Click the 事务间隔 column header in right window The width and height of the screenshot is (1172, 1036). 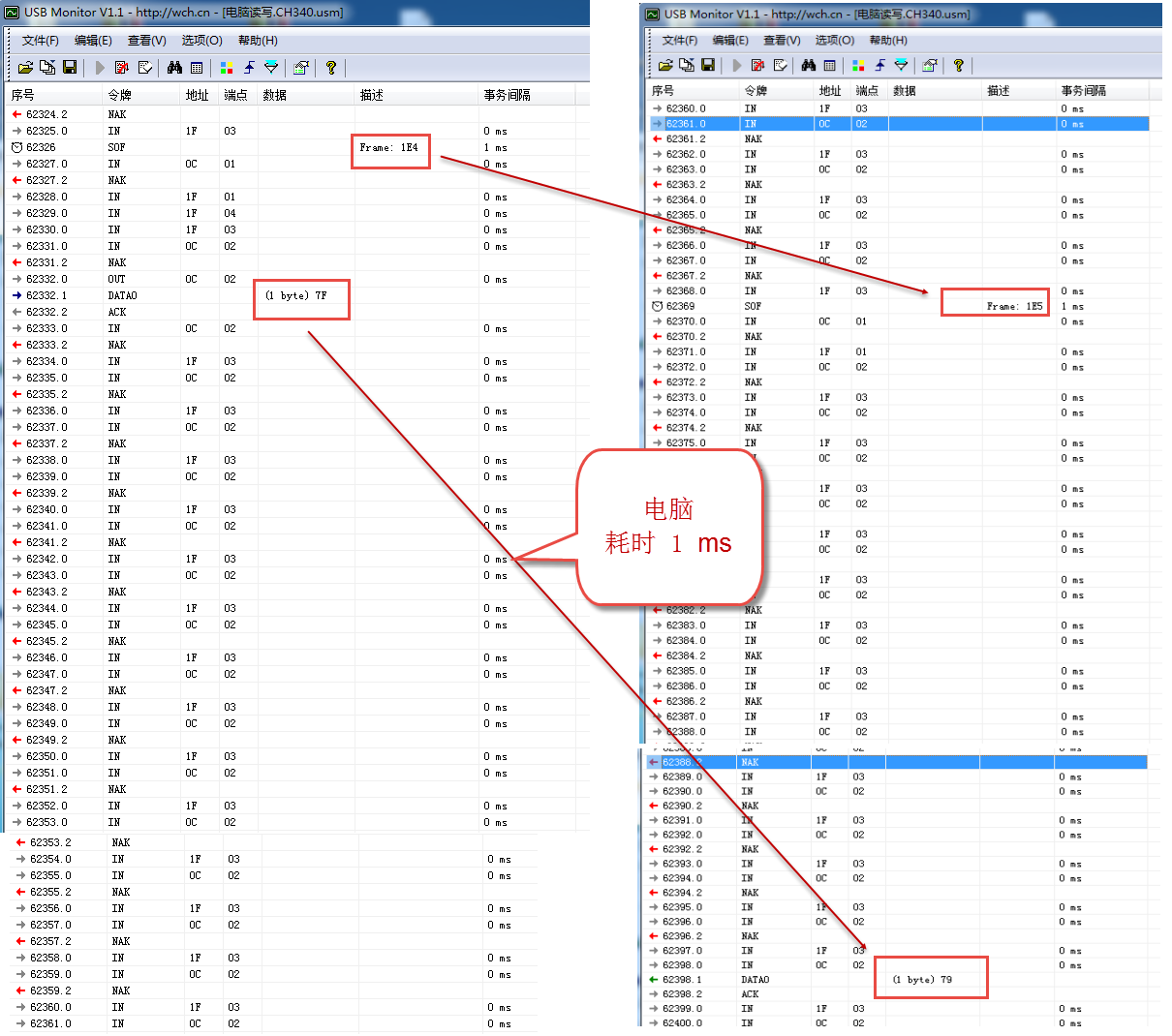click(x=1083, y=91)
